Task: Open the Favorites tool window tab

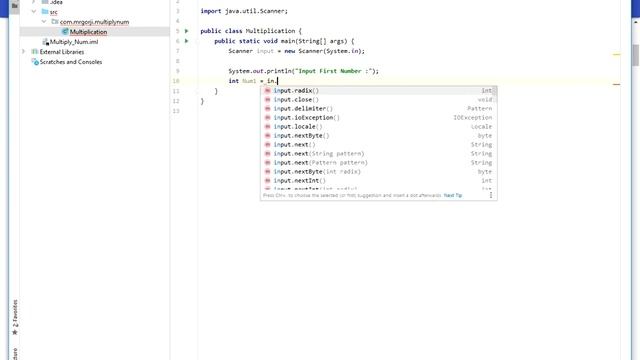Action: point(15,317)
